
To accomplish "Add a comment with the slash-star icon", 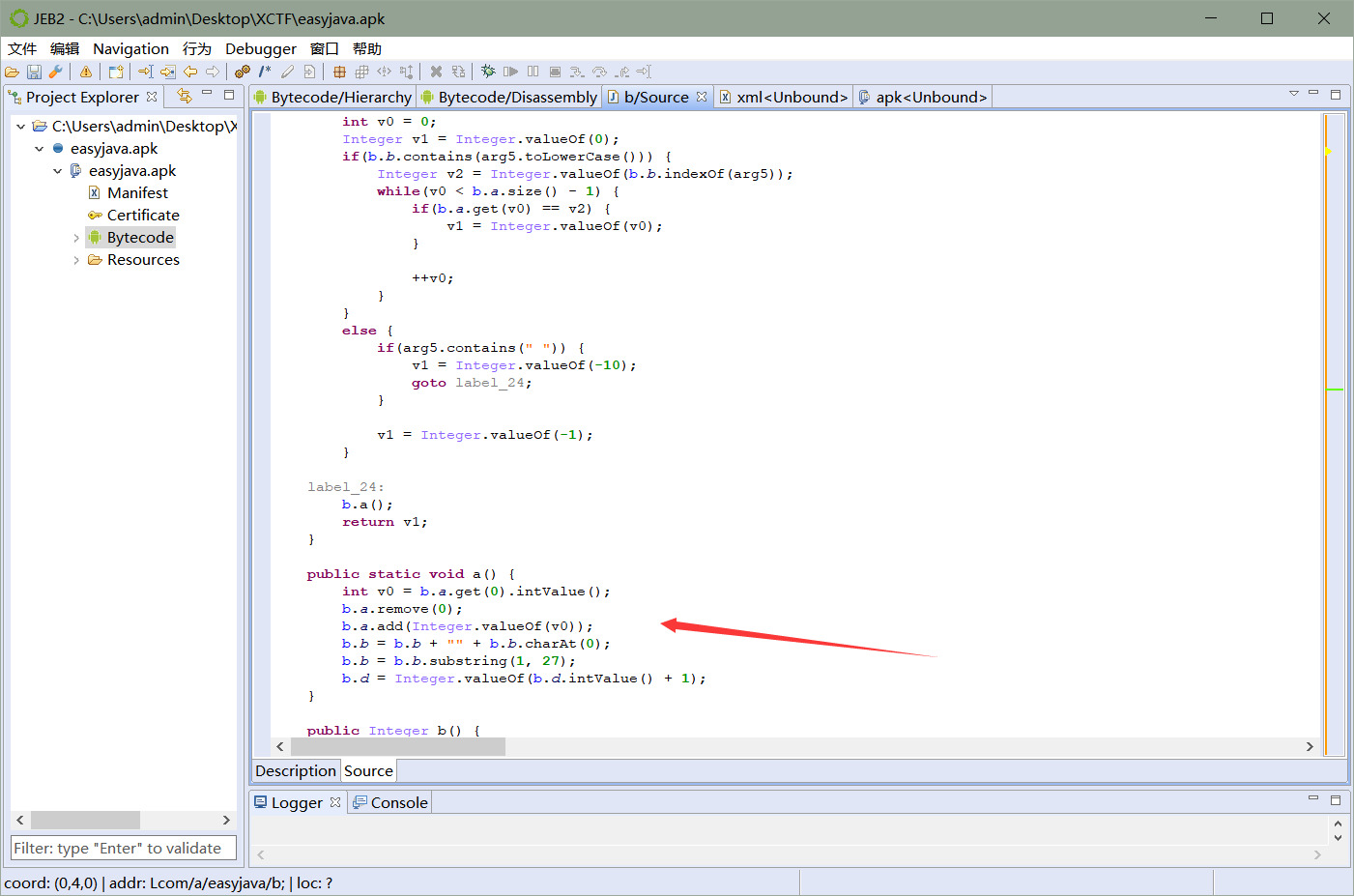I will point(265,72).
